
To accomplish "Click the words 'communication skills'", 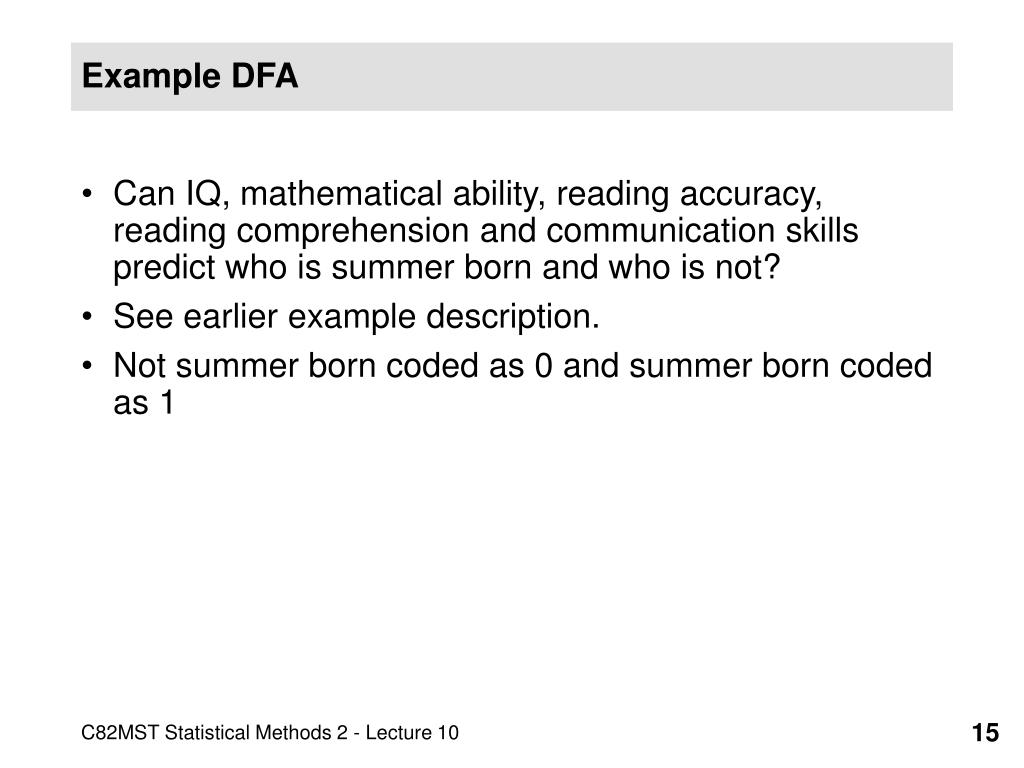I will [702, 231].
